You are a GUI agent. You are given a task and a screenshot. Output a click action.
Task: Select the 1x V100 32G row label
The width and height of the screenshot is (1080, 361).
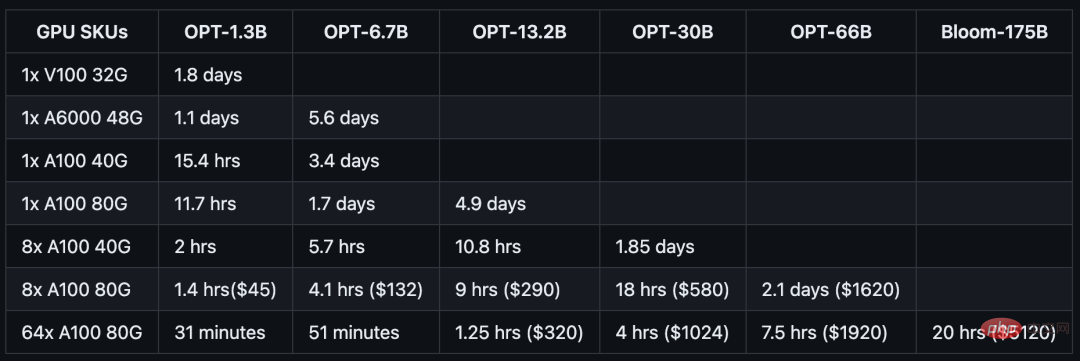coord(82,74)
